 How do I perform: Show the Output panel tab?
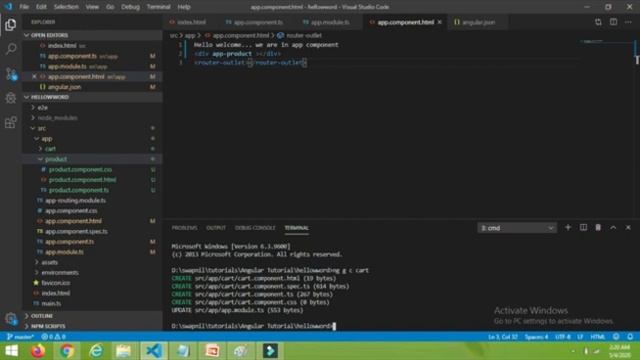click(216, 228)
